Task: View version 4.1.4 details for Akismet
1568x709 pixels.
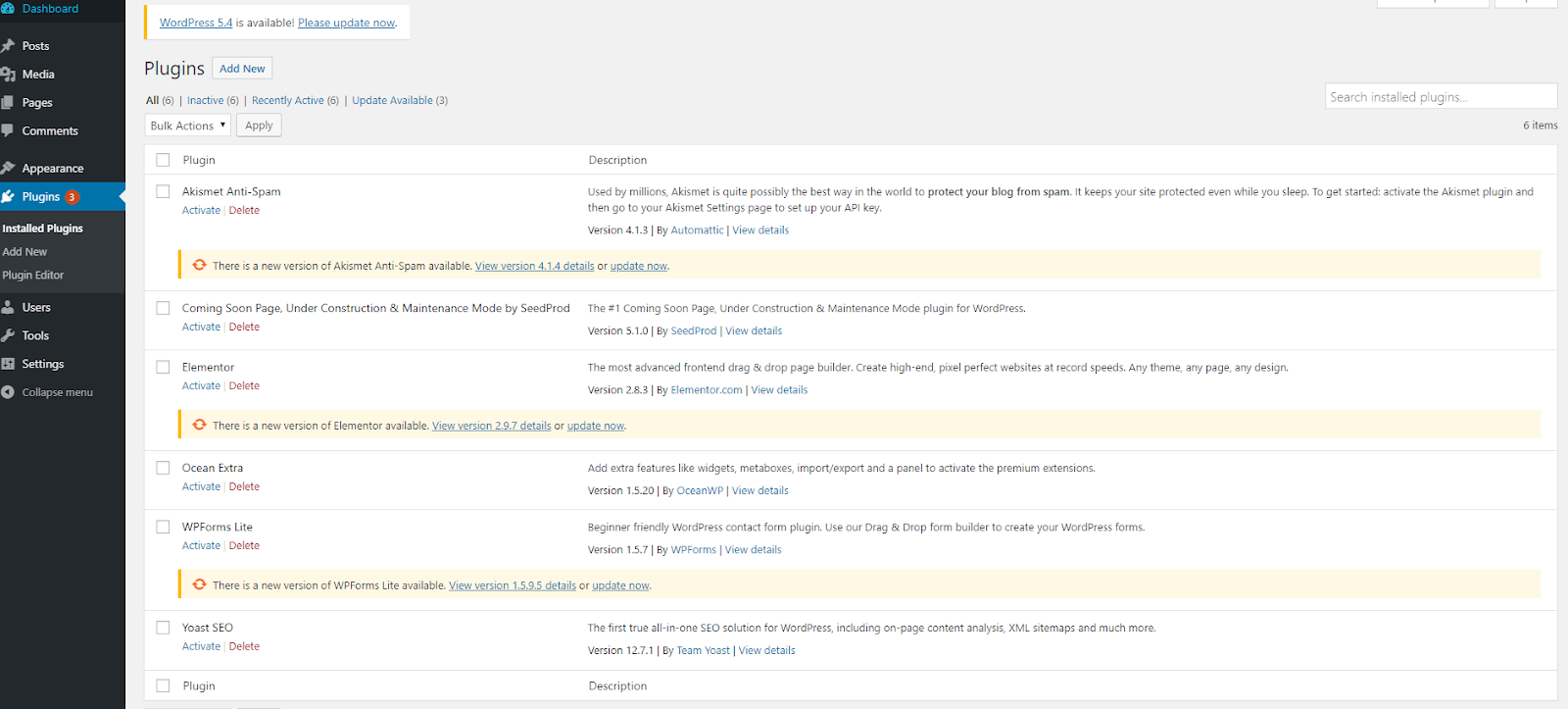Action: click(535, 266)
